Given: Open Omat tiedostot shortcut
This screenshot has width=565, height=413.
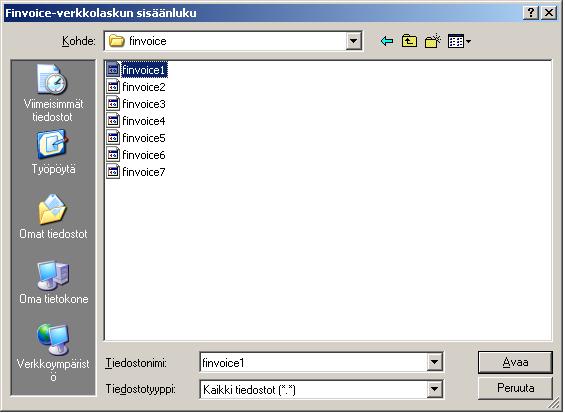Looking at the screenshot, I should pyautogui.click(x=53, y=217).
